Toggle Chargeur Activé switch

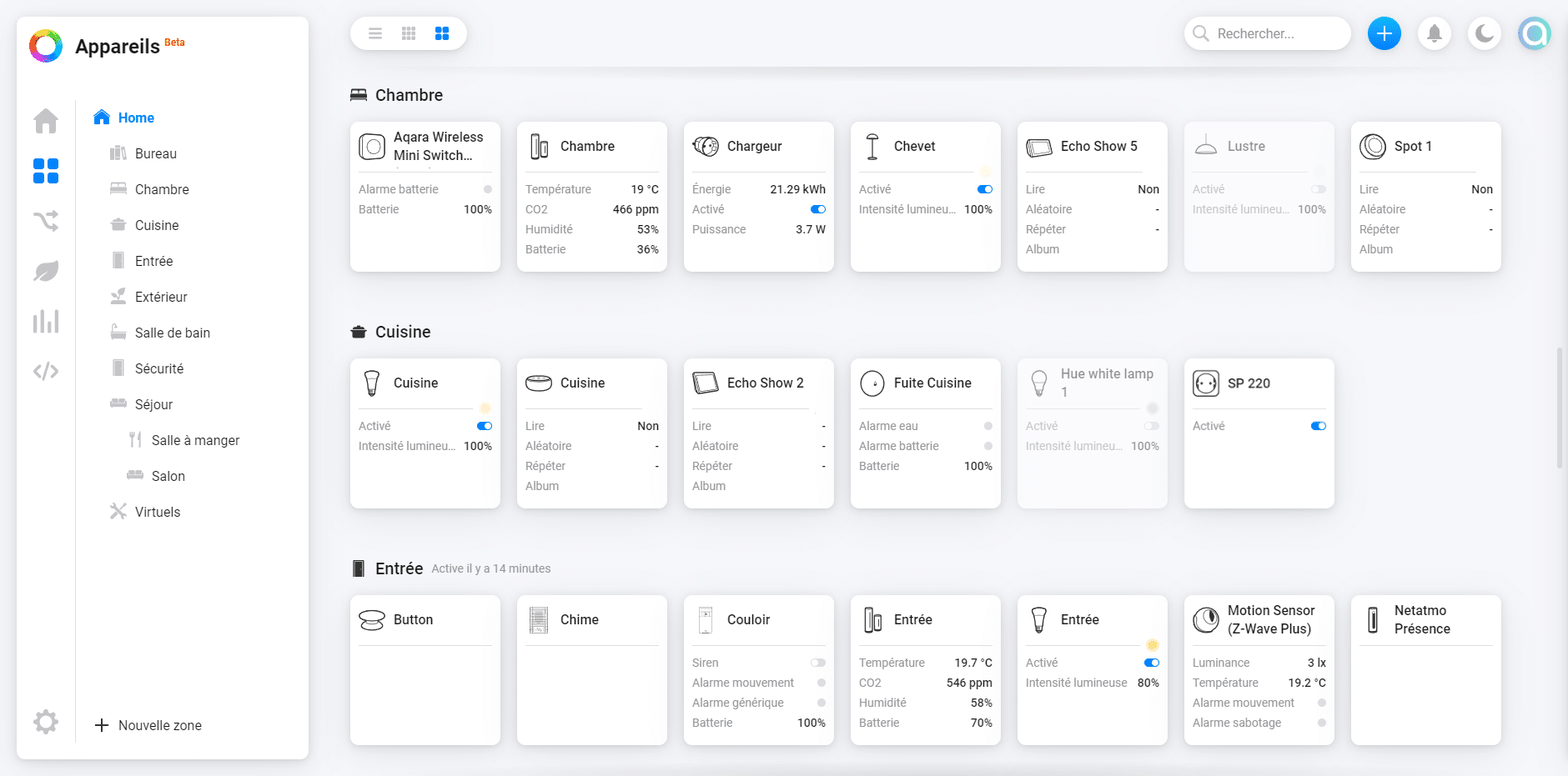tap(818, 209)
